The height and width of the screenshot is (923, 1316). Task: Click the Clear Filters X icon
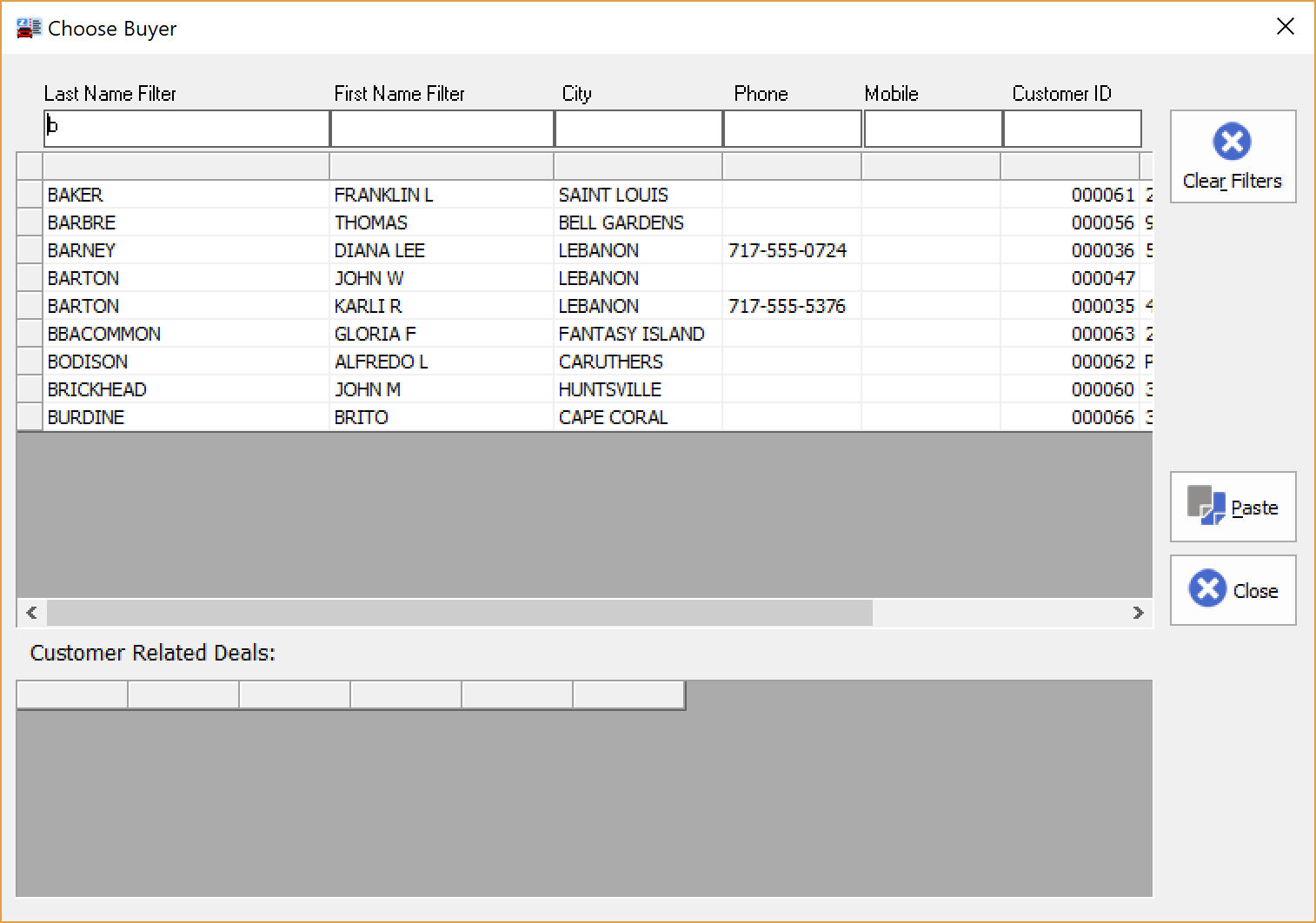click(1232, 142)
